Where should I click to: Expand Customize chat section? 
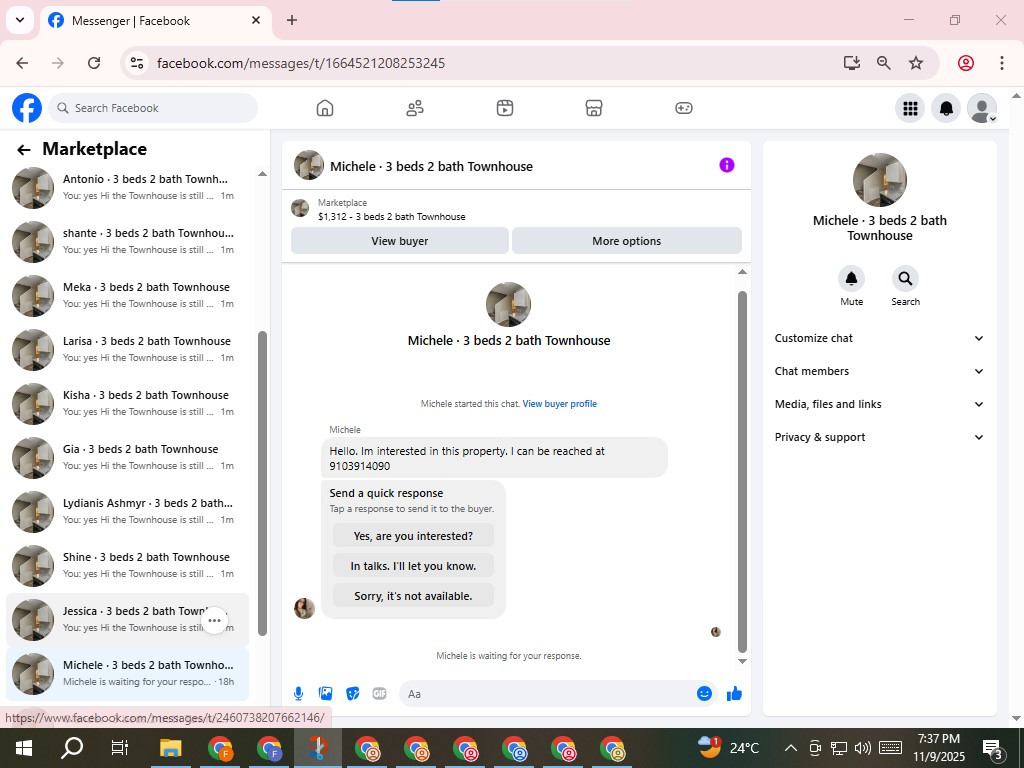tap(879, 338)
